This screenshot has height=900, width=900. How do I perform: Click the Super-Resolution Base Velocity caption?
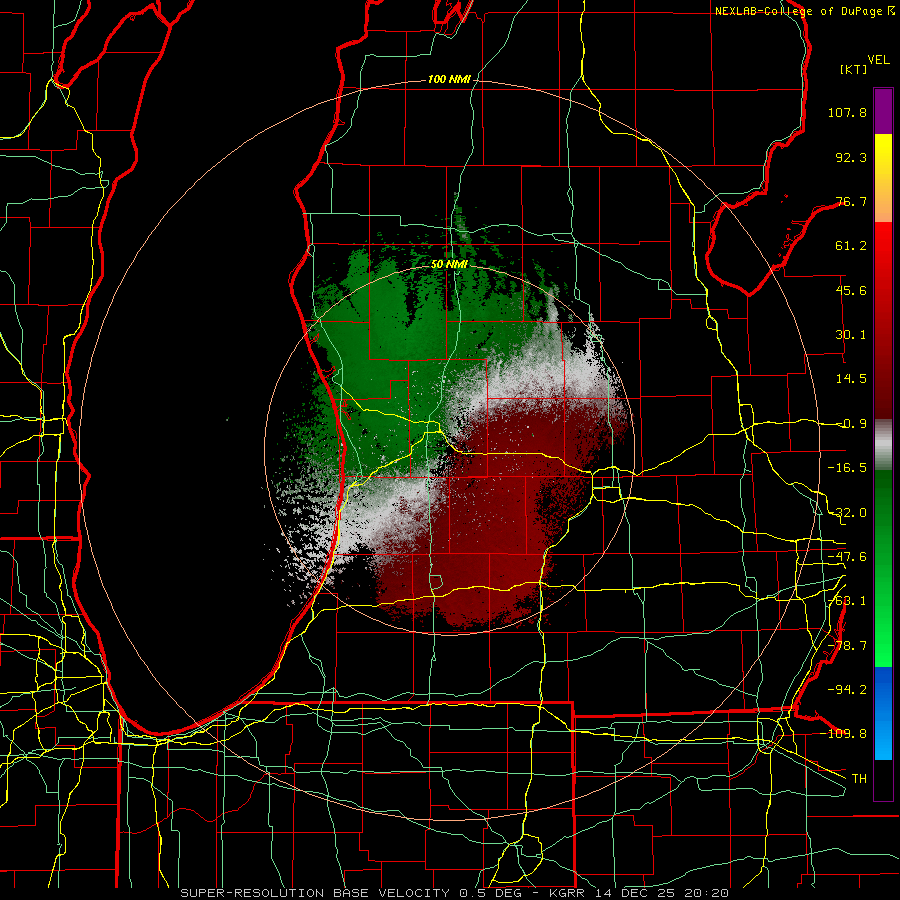pyautogui.click(x=455, y=893)
